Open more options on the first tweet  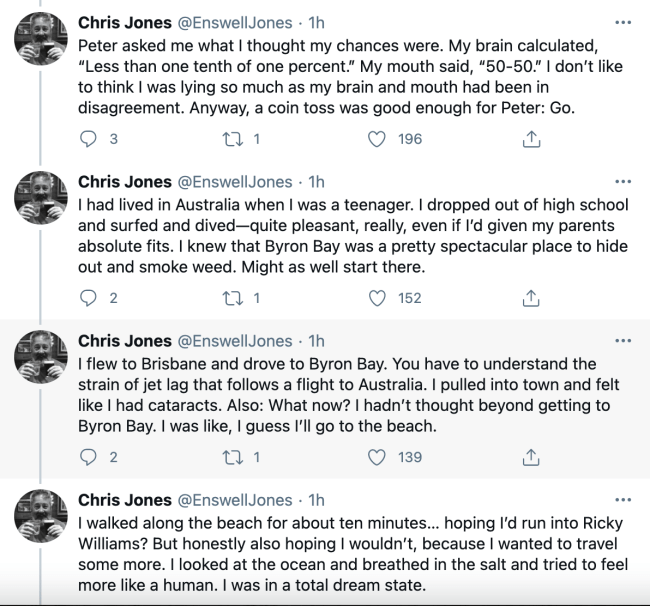[x=623, y=22]
